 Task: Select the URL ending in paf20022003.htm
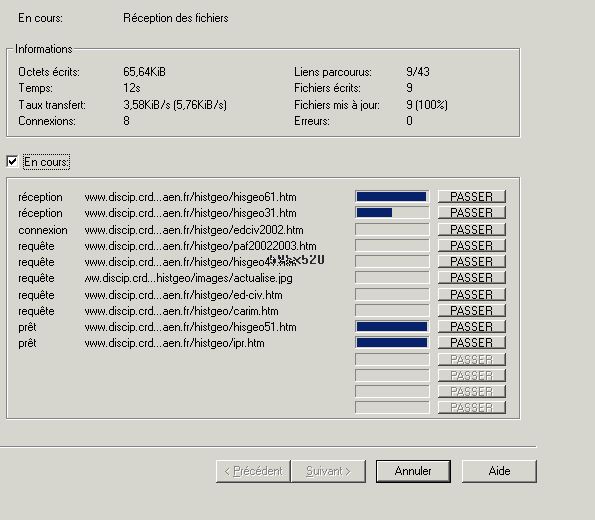click(x=200, y=246)
